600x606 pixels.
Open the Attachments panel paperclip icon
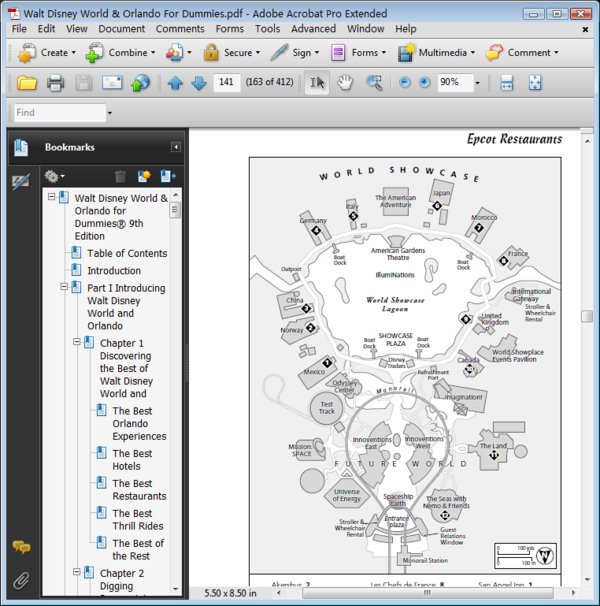[x=21, y=579]
